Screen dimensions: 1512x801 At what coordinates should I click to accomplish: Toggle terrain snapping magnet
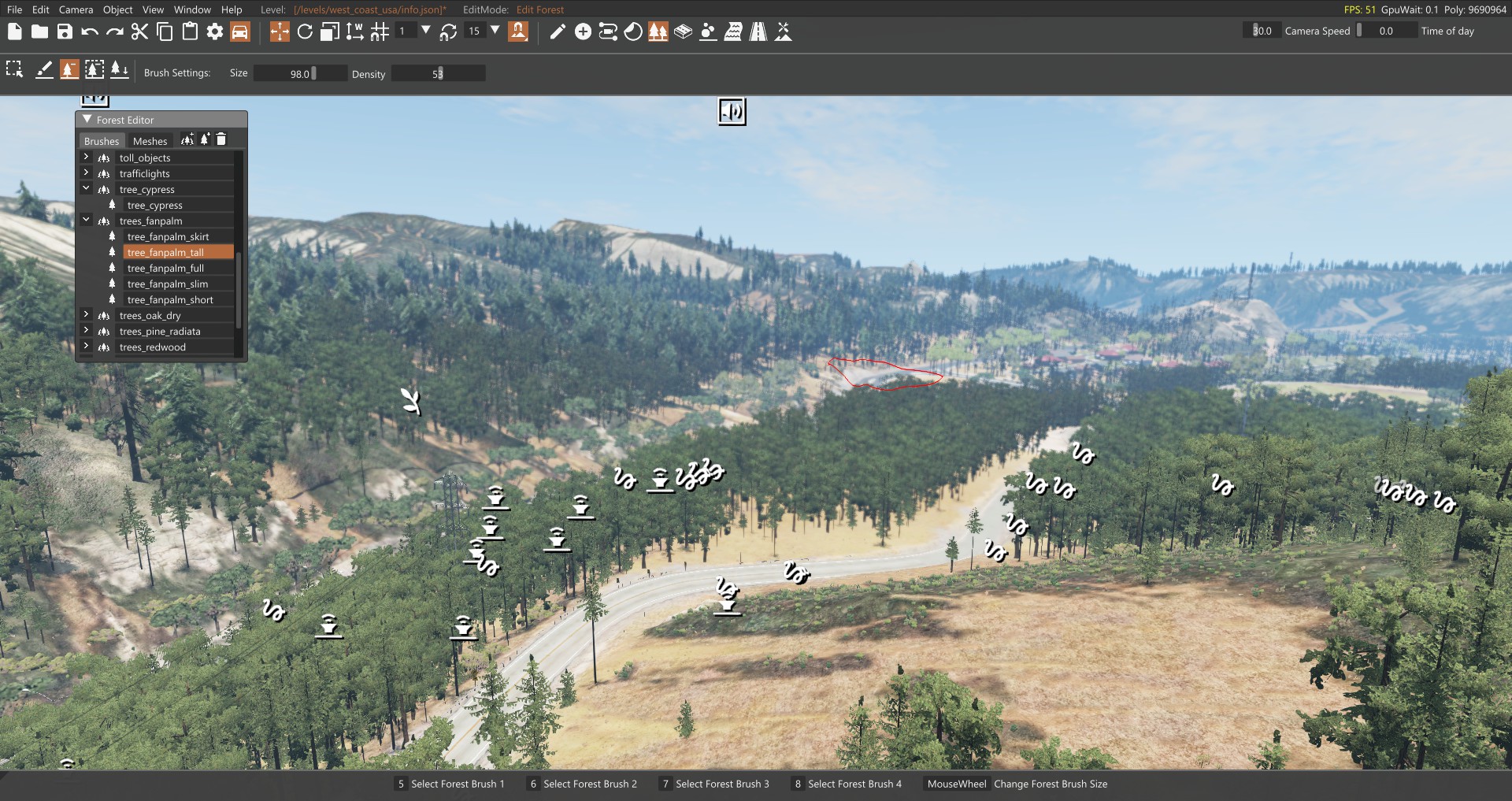click(518, 32)
